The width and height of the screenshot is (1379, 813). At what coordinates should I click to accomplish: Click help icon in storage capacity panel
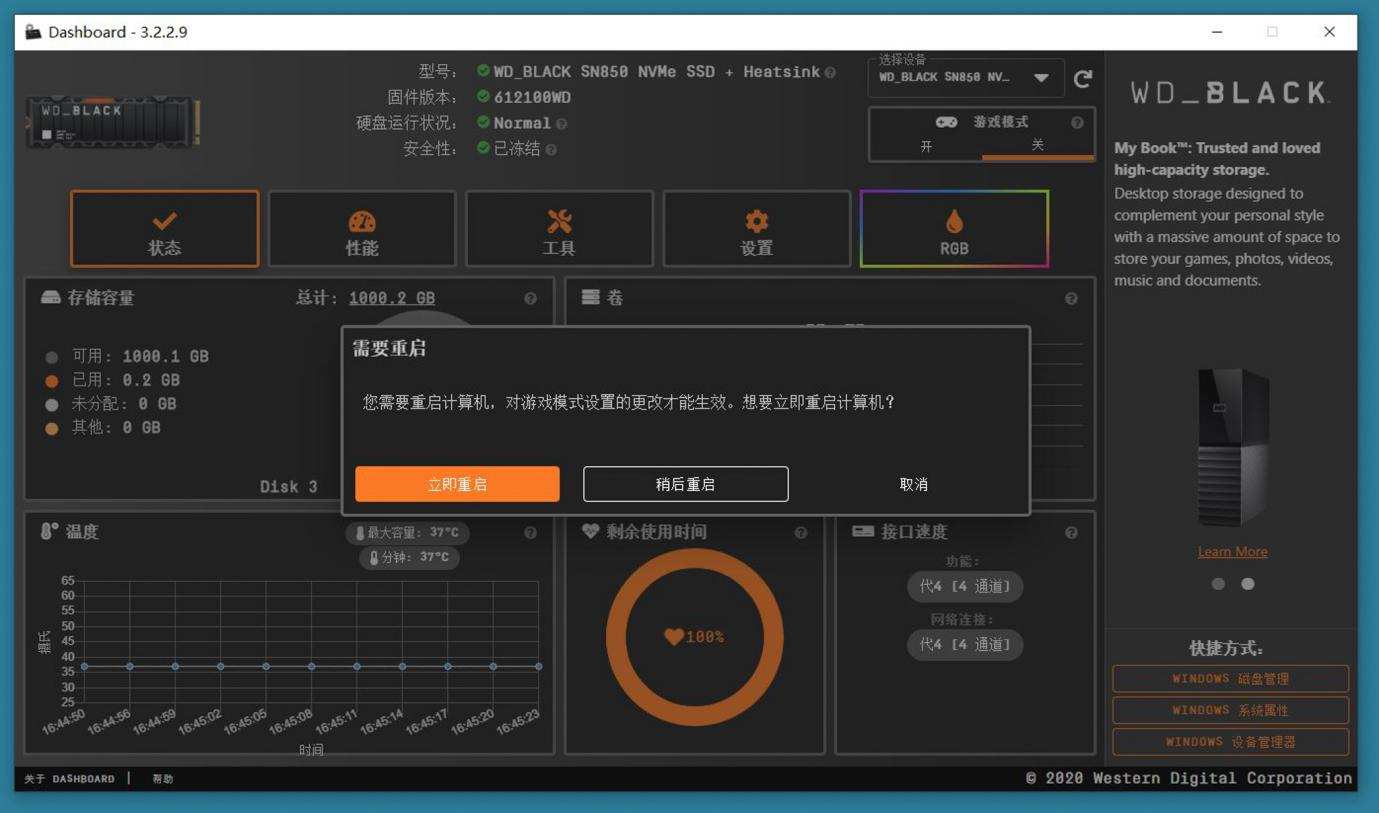pyautogui.click(x=530, y=298)
